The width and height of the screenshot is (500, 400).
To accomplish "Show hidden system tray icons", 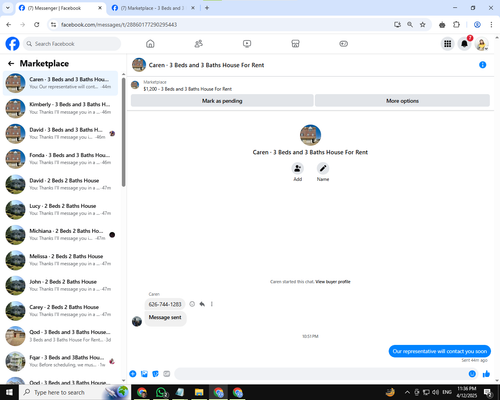I will pos(407,392).
